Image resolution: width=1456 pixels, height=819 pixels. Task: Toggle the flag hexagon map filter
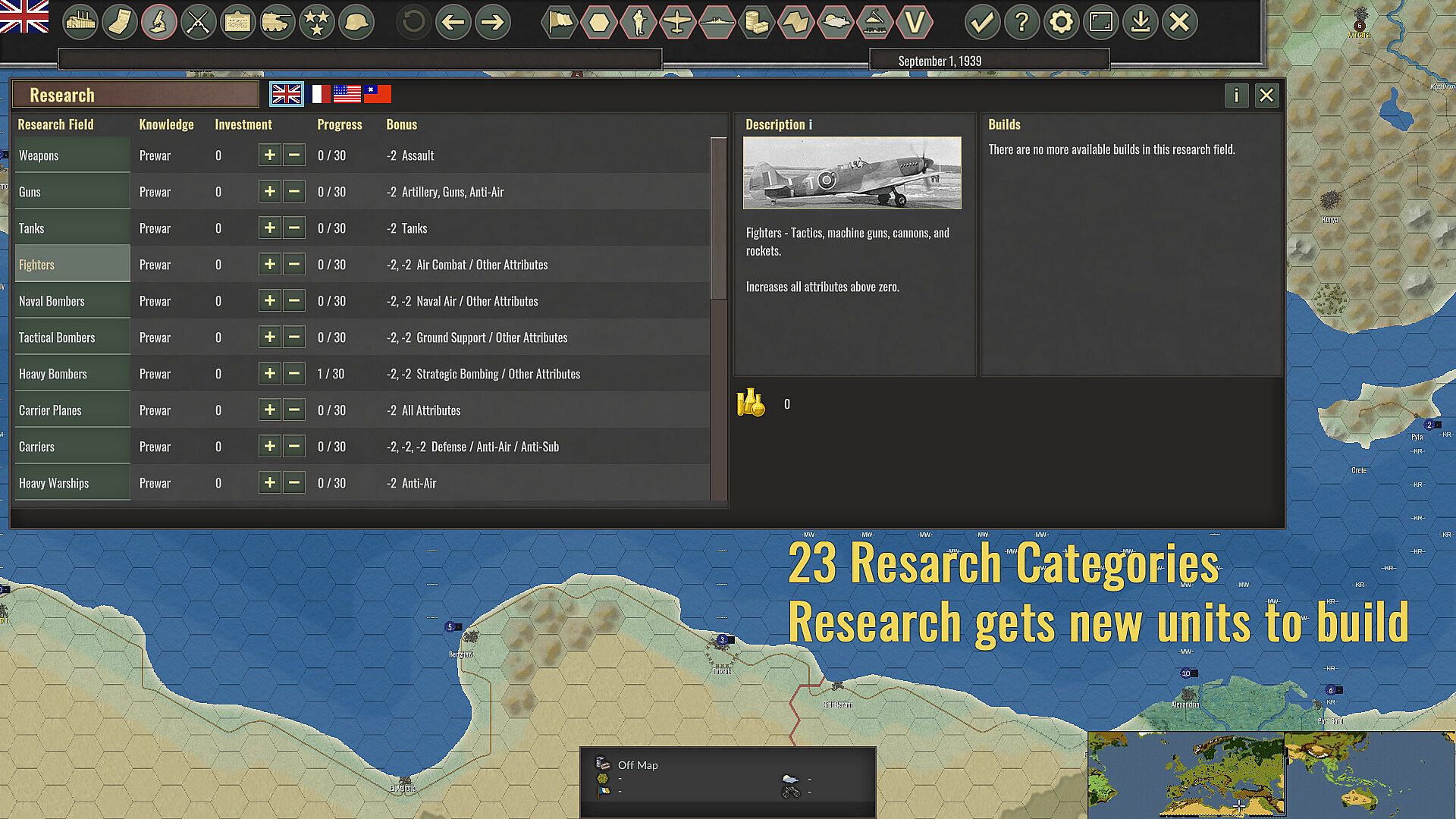(x=560, y=22)
